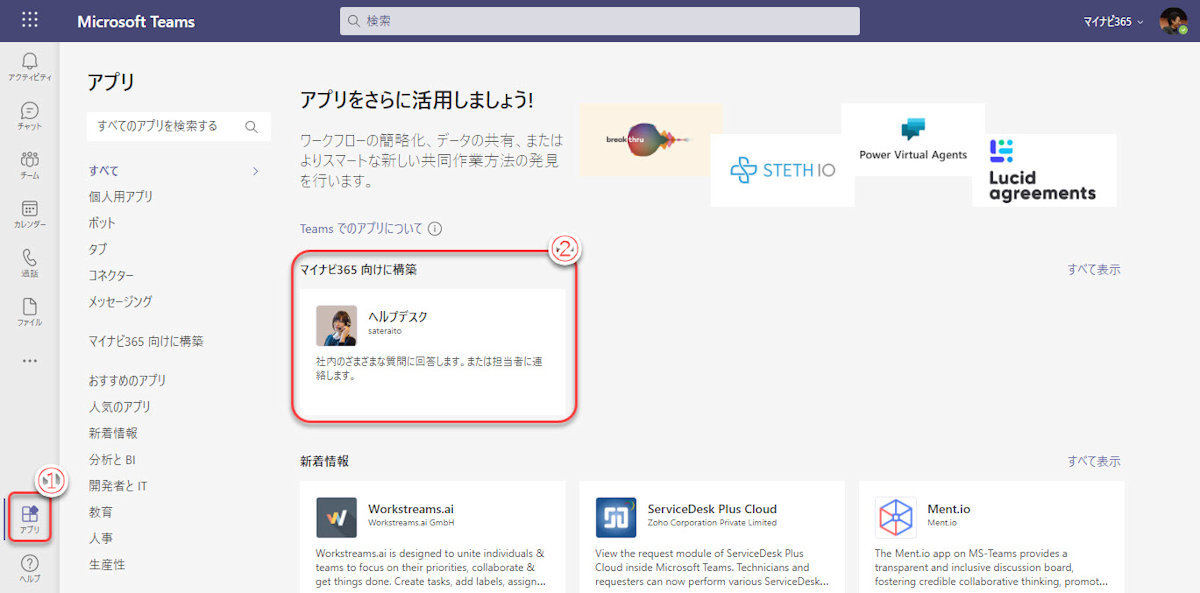1200x593 pixels.
Task: Click すべて表示 for 新着情報 section
Action: pyautogui.click(x=1094, y=461)
